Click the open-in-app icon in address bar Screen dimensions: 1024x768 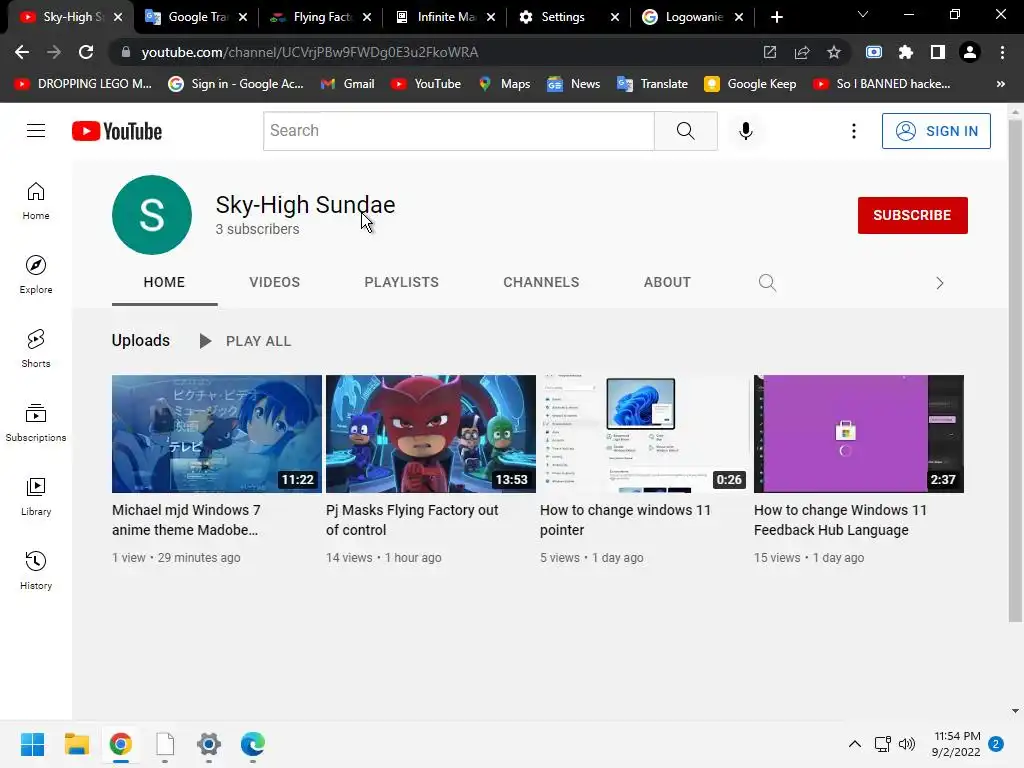click(x=770, y=52)
